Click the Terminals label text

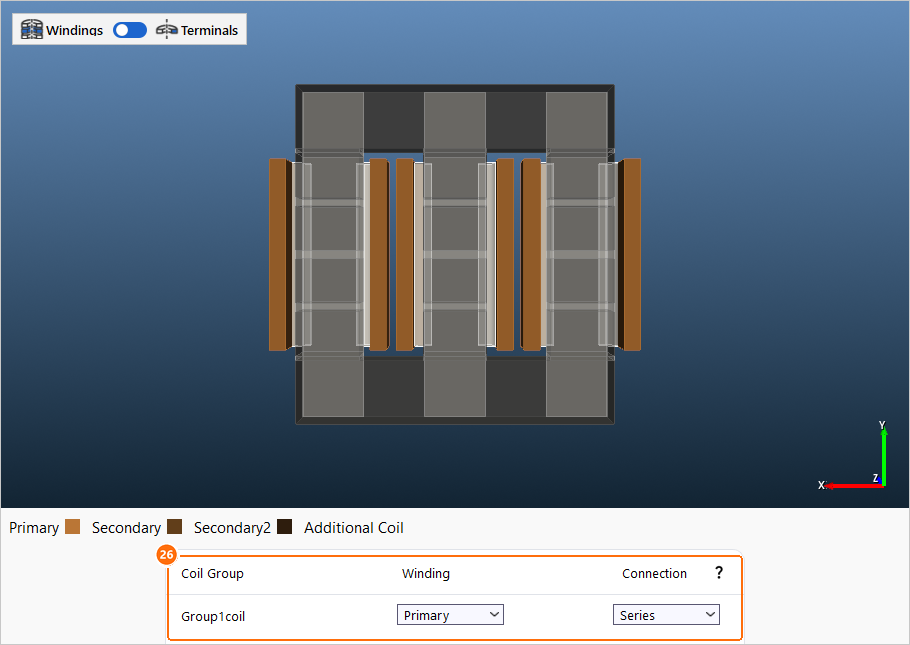[x=210, y=30]
